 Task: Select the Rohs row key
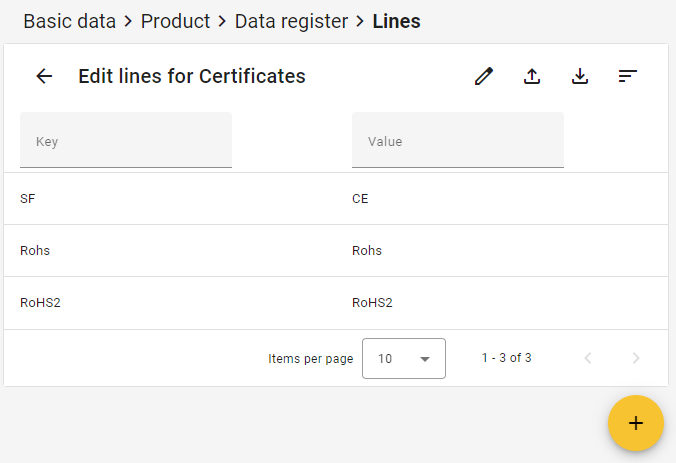[x=35, y=251]
